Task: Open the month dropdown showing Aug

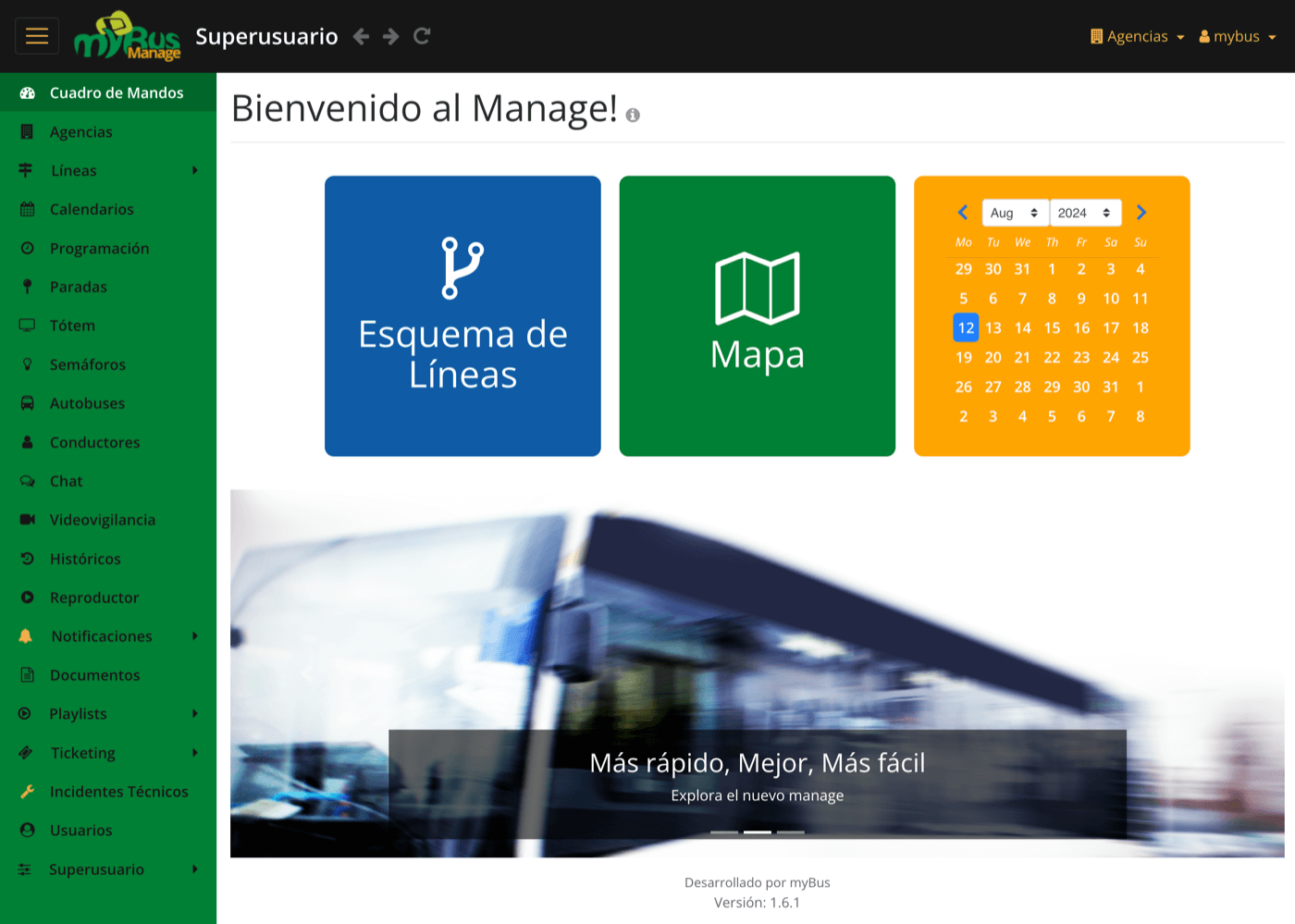Action: point(1015,213)
